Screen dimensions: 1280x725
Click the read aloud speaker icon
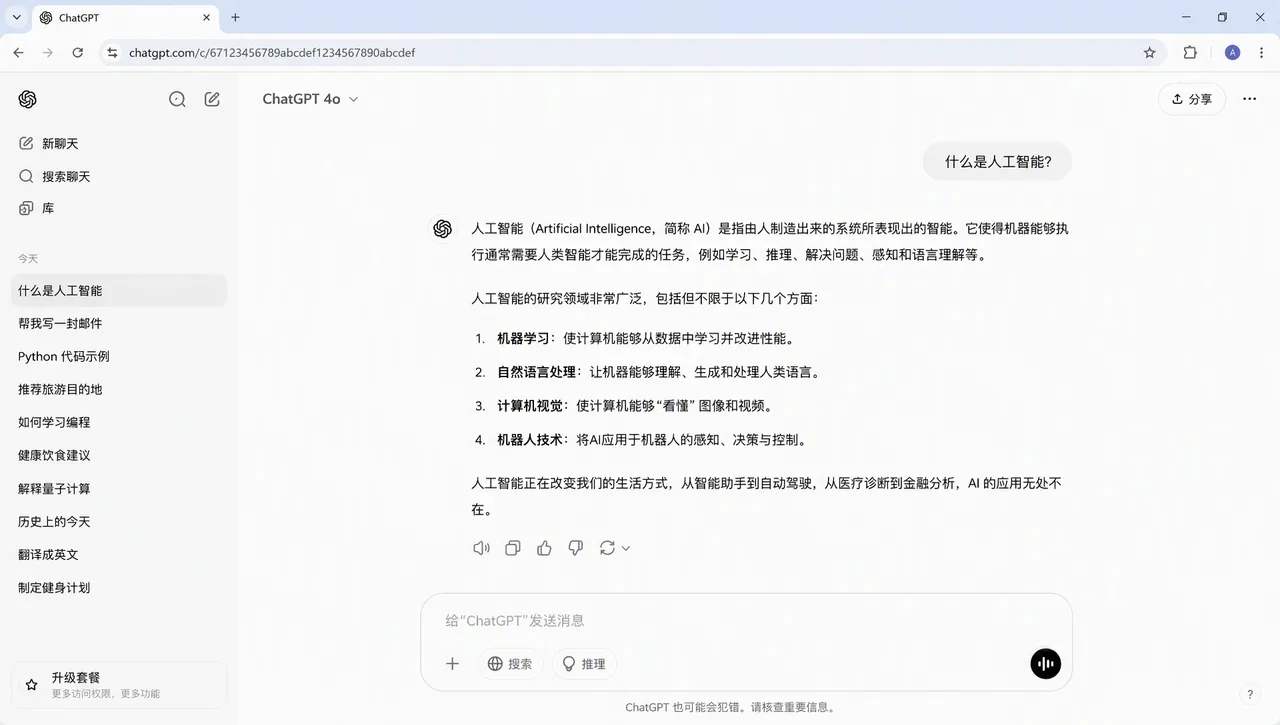pyautogui.click(x=481, y=548)
